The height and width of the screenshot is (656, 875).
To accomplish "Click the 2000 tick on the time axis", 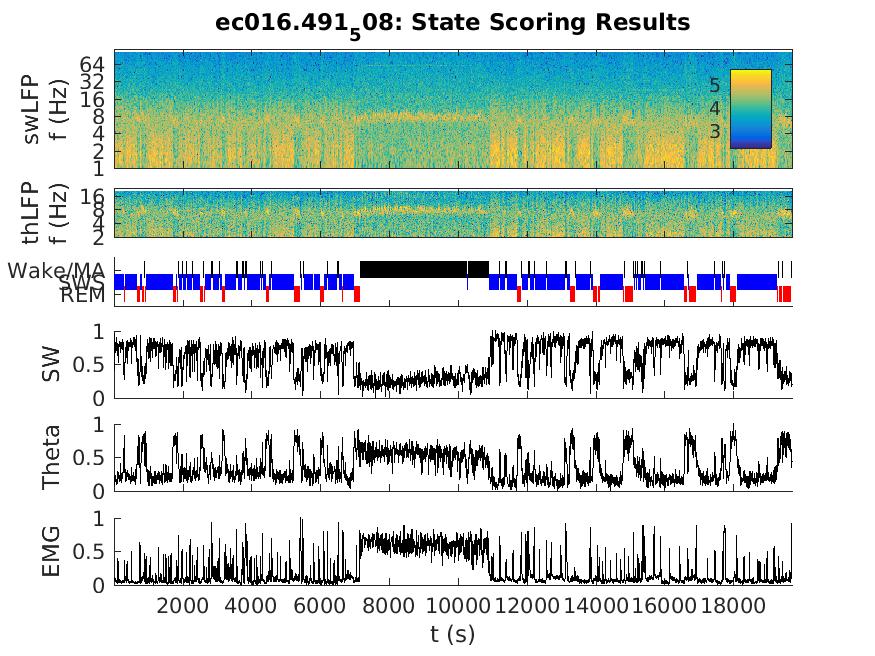I will point(182,605).
